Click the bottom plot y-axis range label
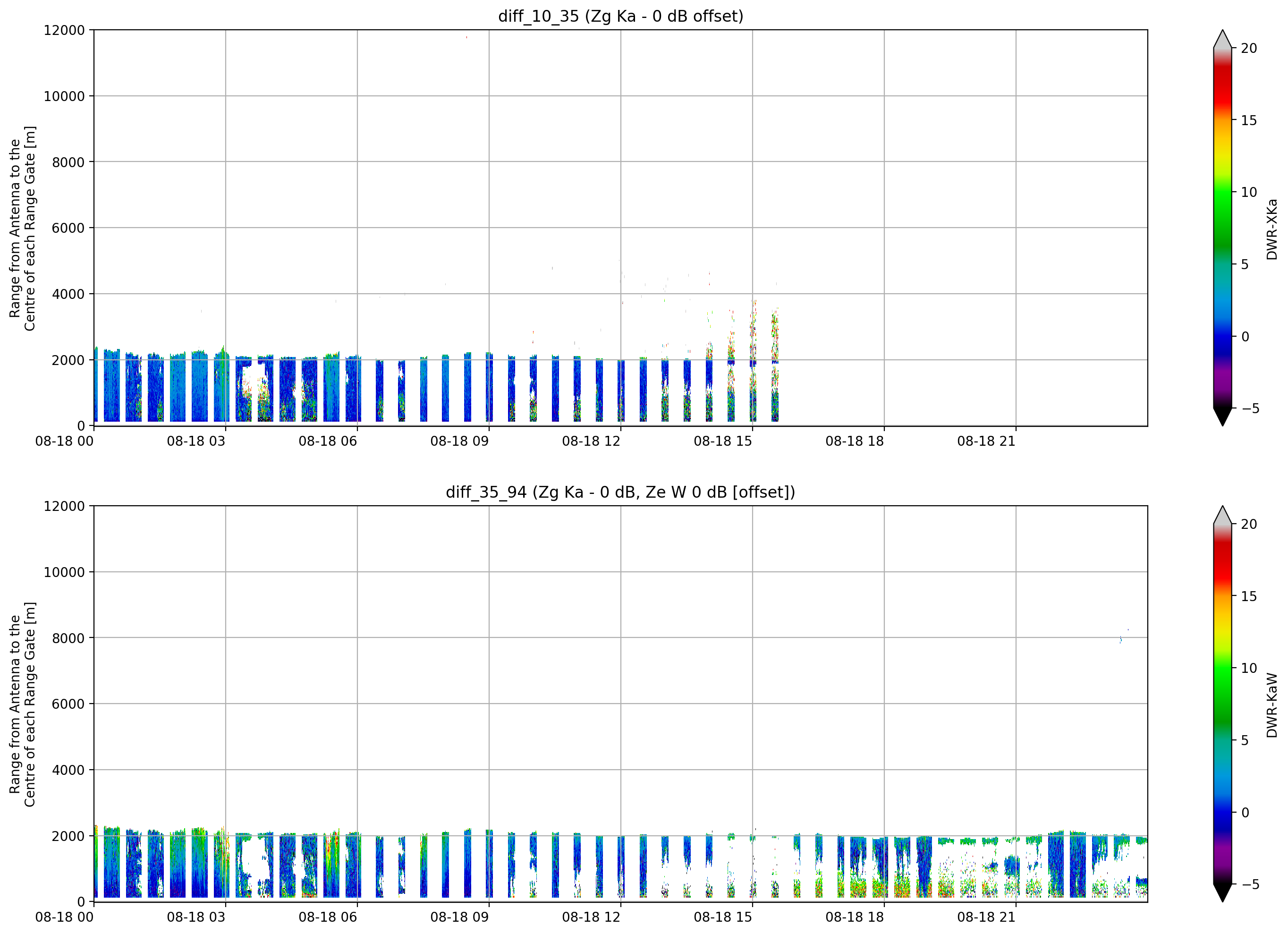 coord(23,705)
